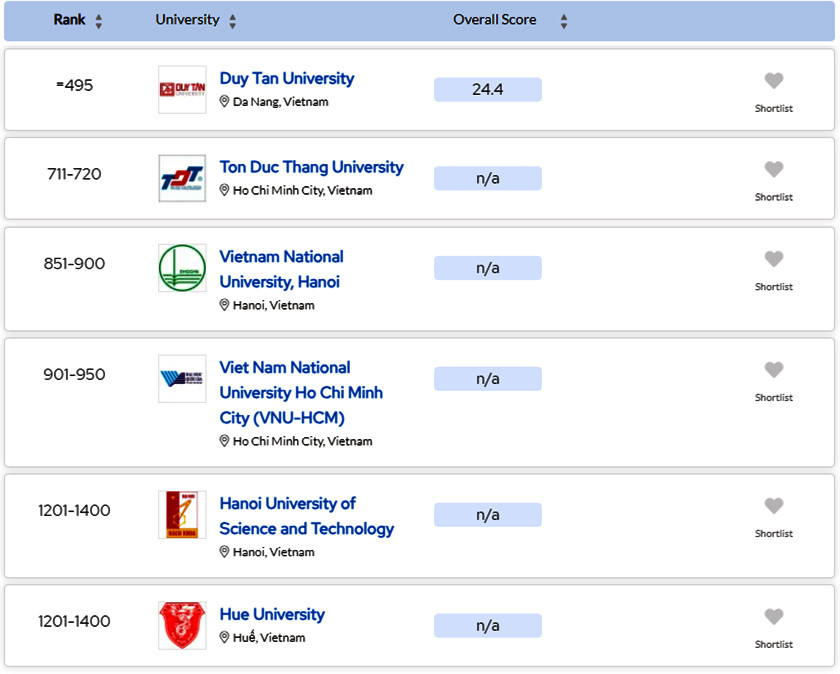The image size is (840, 674).
Task: Shortlist Hue University using the heart icon
Action: point(774,617)
